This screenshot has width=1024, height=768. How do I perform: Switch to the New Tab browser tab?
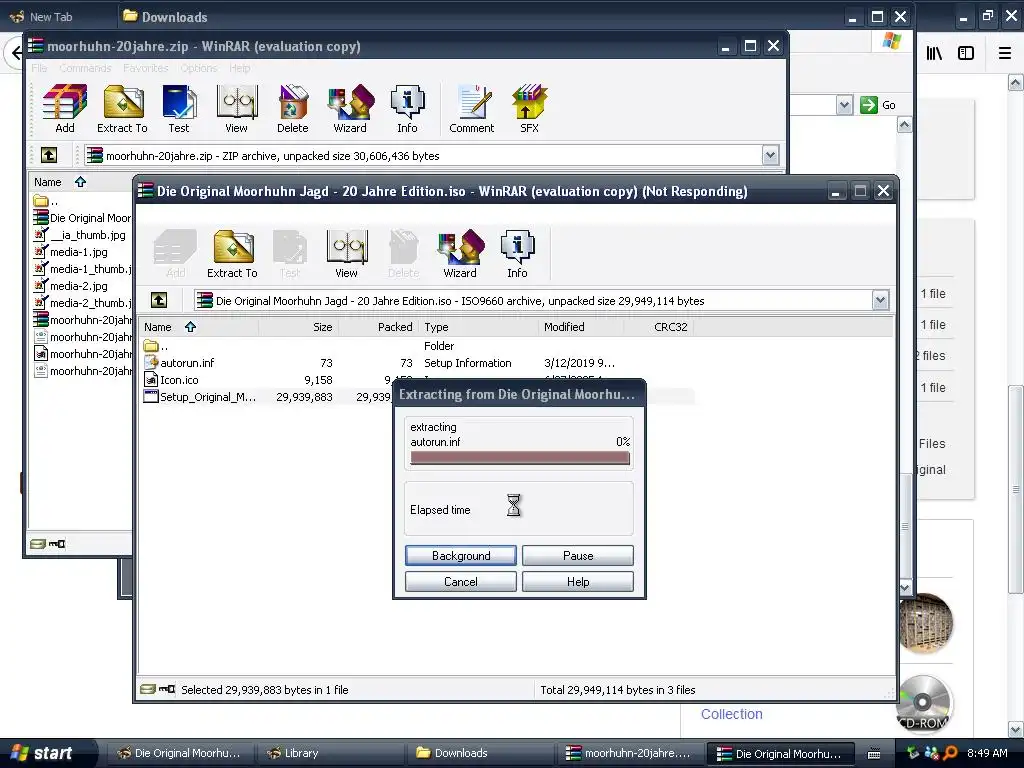(x=51, y=17)
